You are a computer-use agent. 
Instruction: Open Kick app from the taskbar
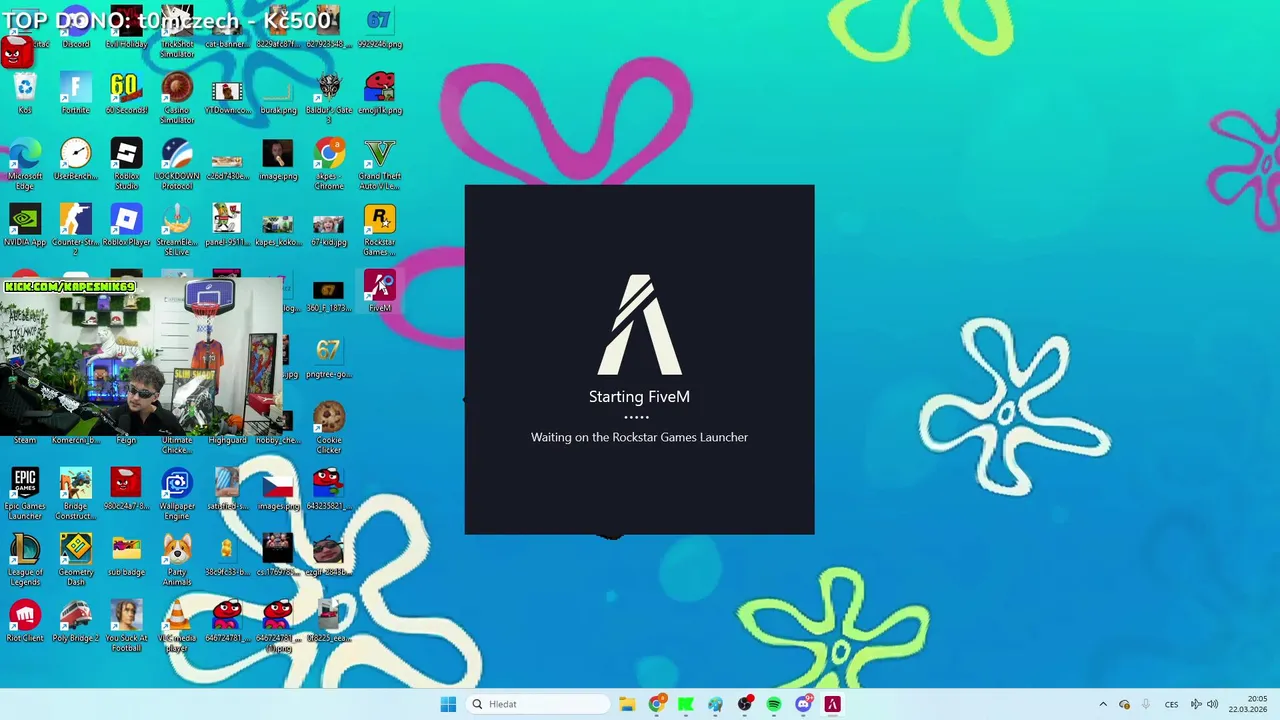click(x=686, y=704)
